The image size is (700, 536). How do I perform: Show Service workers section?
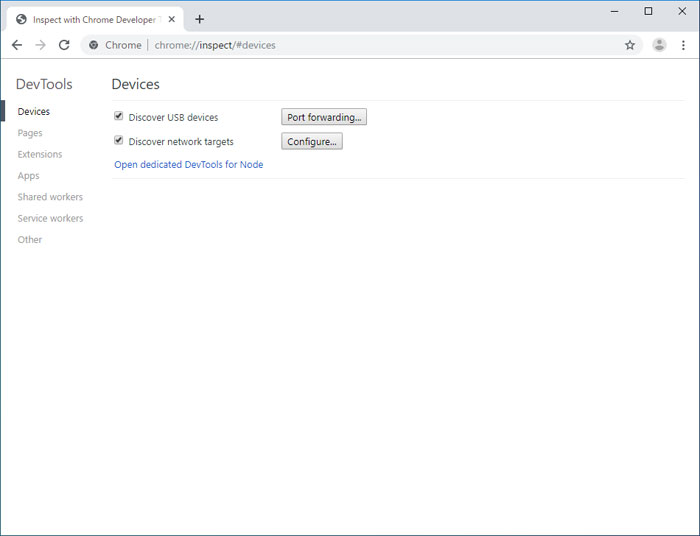[50, 218]
